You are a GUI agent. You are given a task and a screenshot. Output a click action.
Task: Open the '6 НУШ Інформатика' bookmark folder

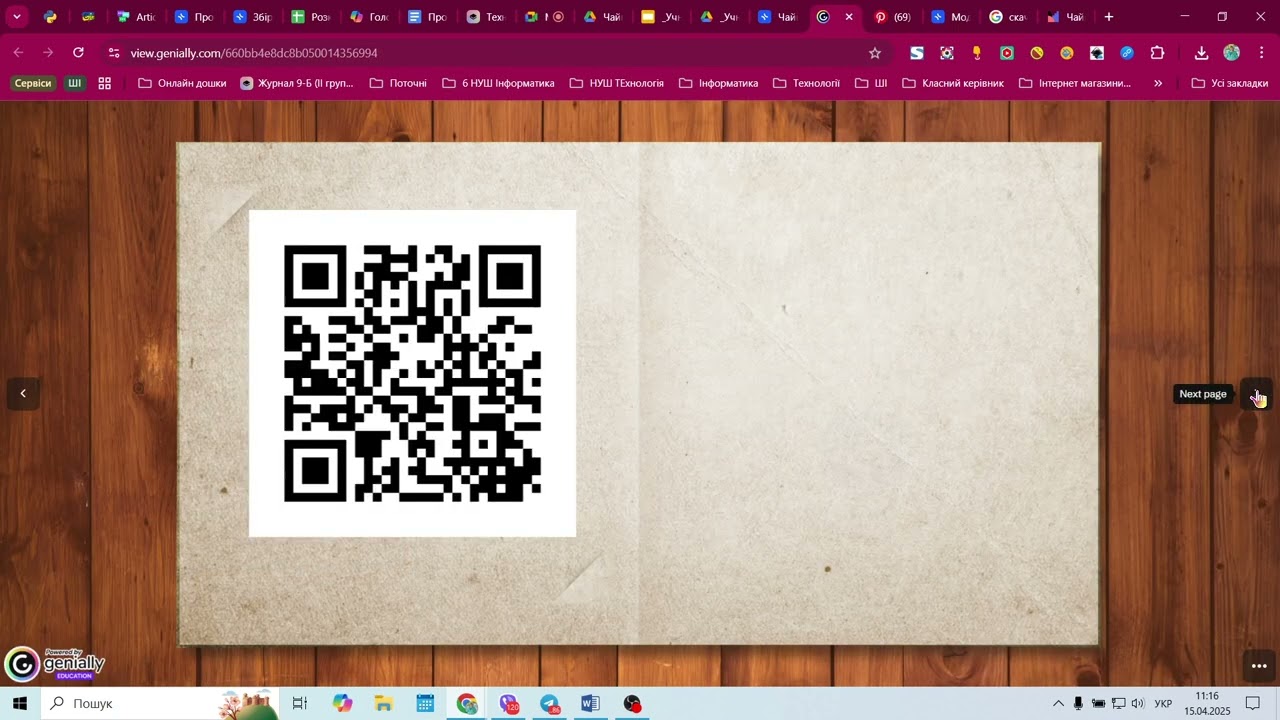coord(499,83)
